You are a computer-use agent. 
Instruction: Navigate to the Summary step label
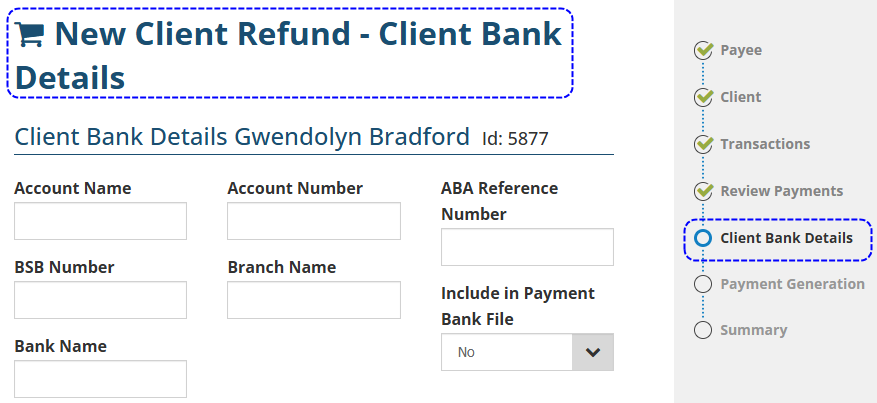coord(753,330)
